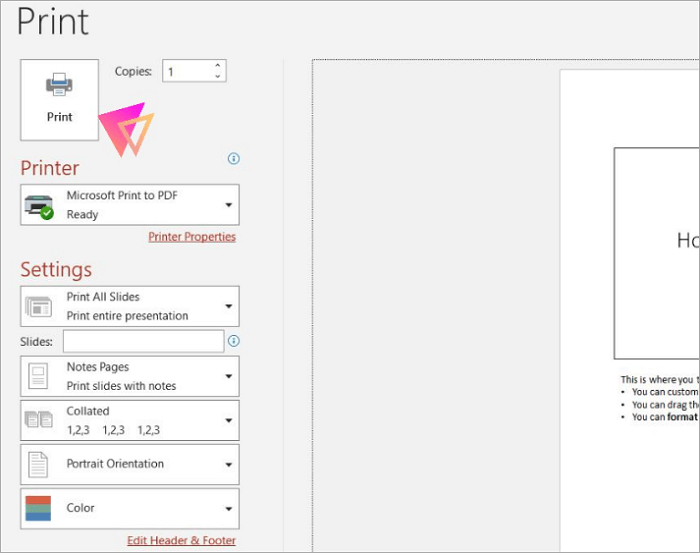Click the printer ready status icon
700x553 pixels.
(39, 207)
